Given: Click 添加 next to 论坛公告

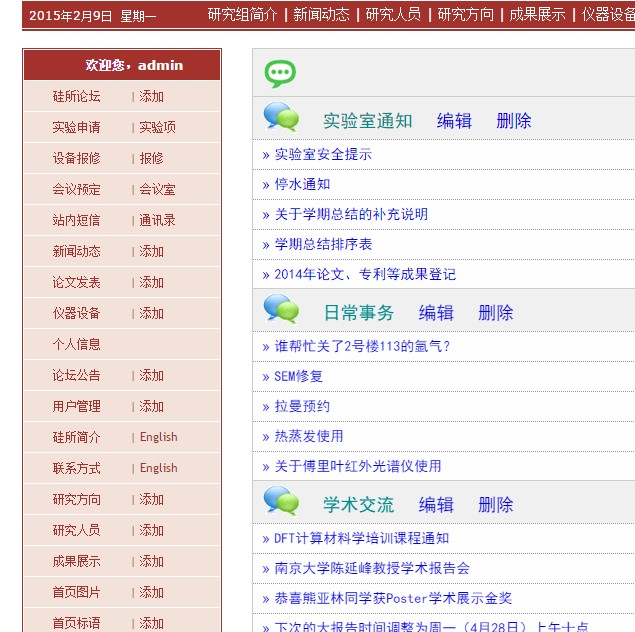Looking at the screenshot, I should coord(151,375).
